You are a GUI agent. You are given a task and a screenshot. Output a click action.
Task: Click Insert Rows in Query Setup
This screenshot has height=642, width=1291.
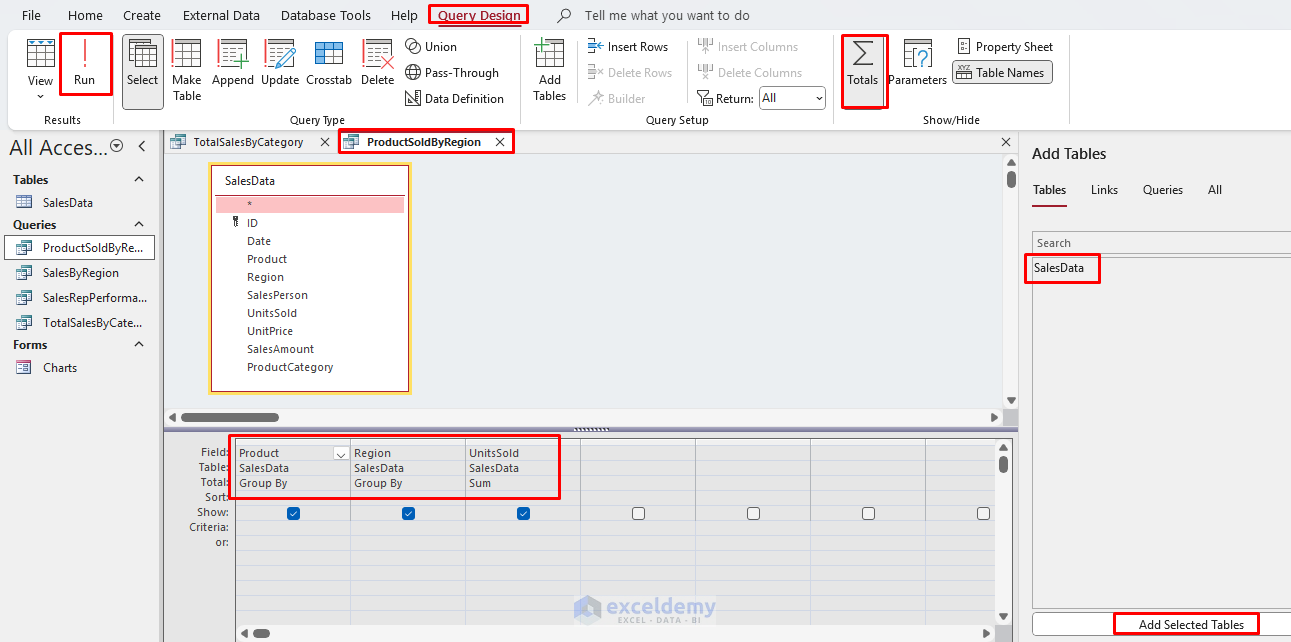pos(628,47)
